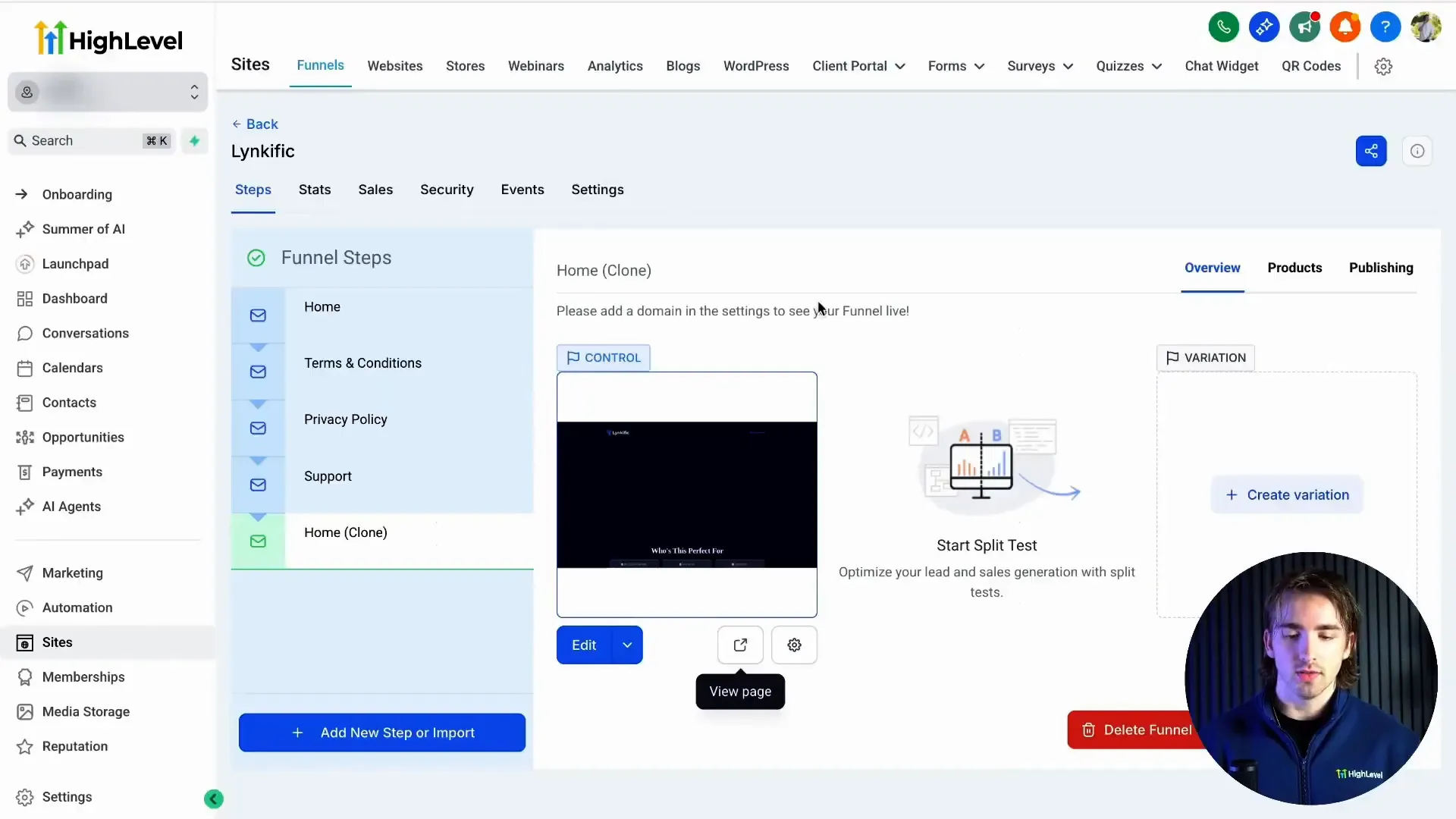Click the Home (Clone) step envelope icon

(x=258, y=541)
